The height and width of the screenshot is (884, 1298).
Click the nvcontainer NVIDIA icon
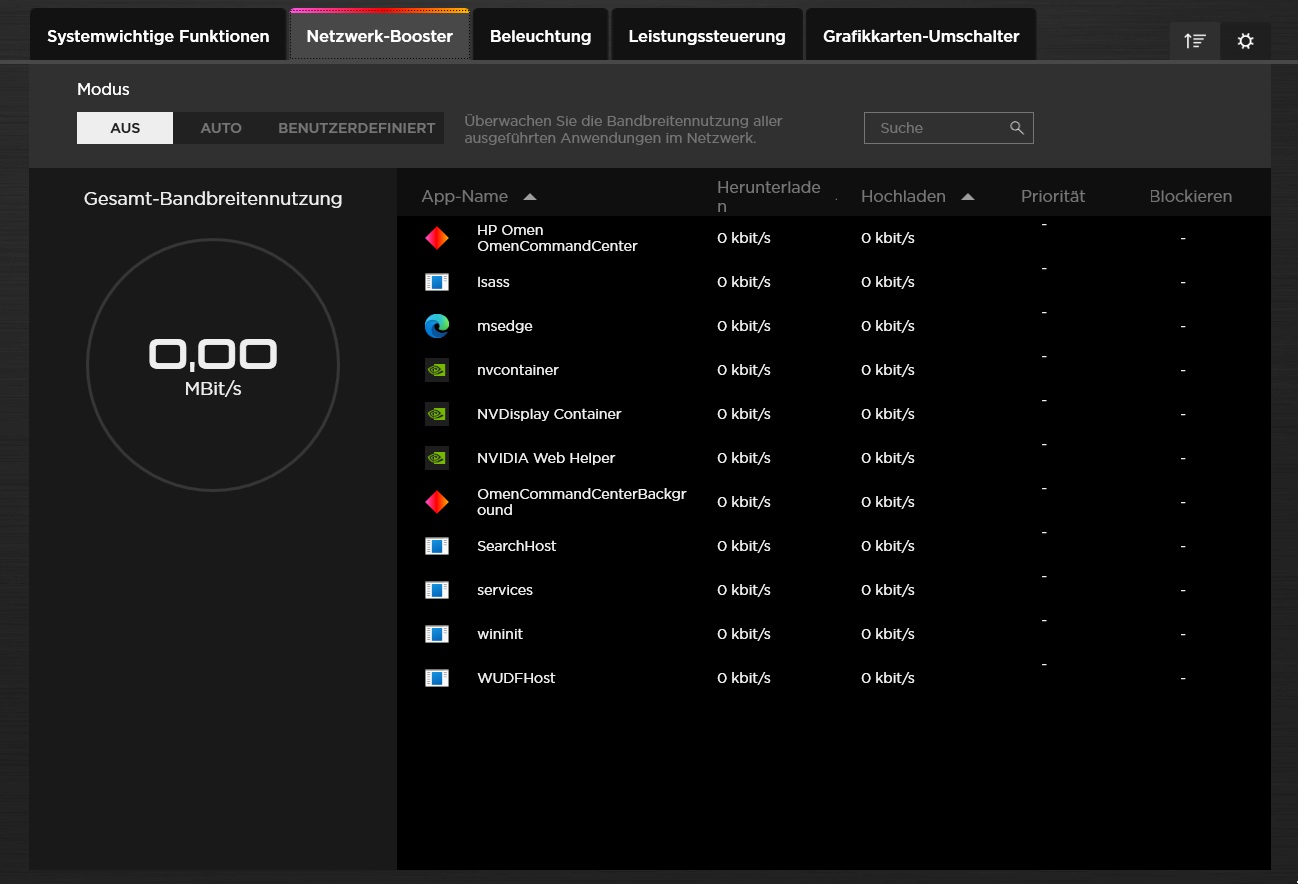437,370
